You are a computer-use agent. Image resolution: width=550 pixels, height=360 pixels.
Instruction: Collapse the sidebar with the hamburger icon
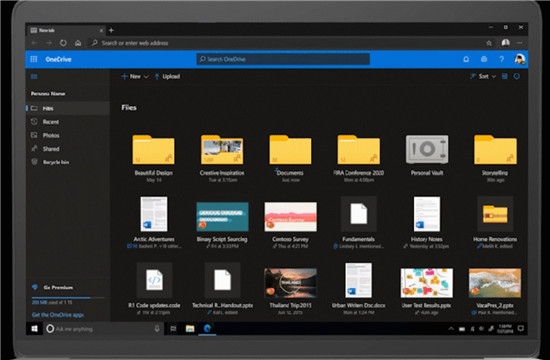[34, 76]
